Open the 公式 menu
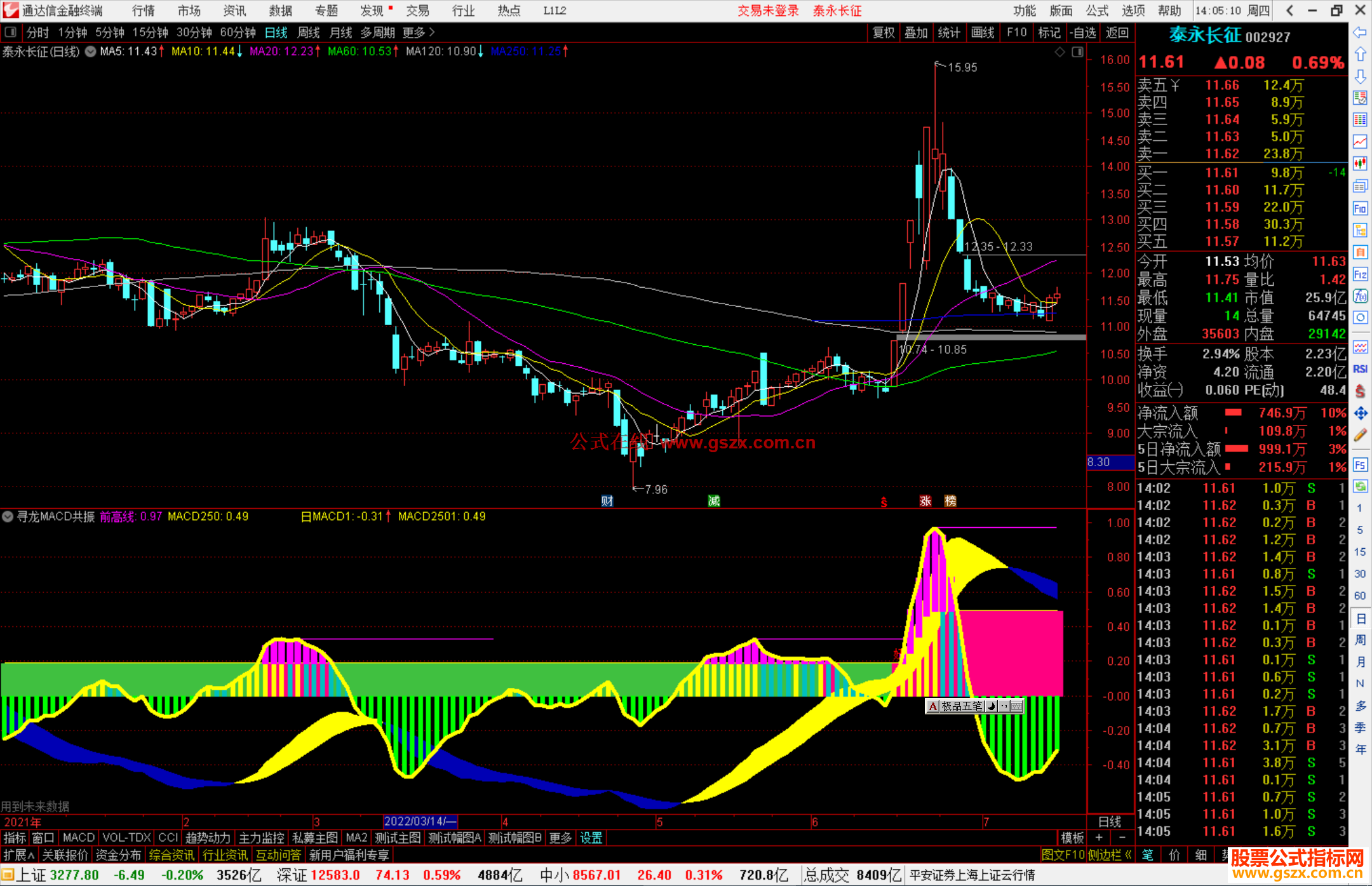The width and height of the screenshot is (1372, 886). [x=1097, y=10]
